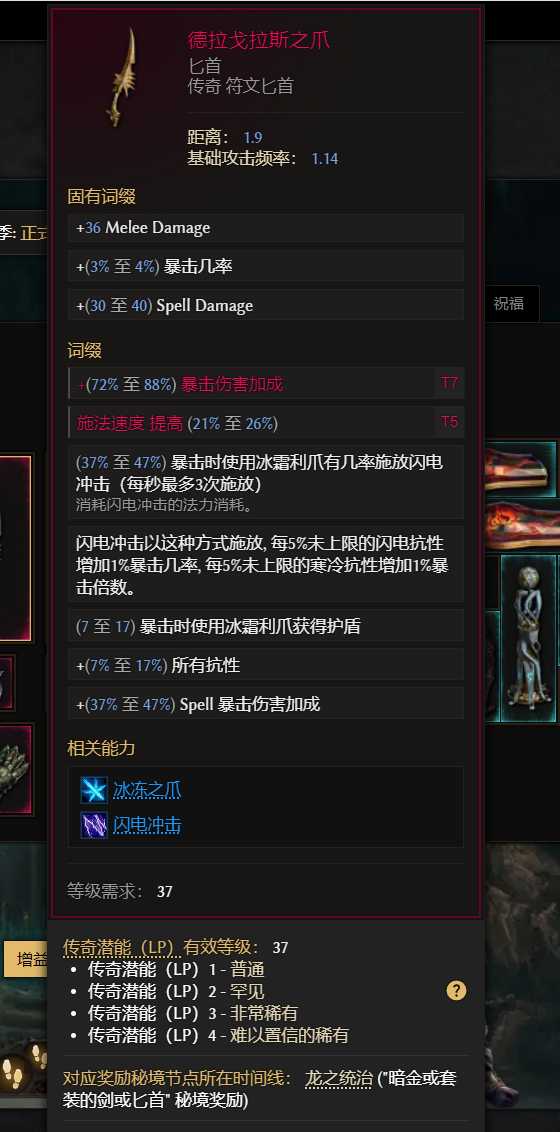Open the 闪电冲击 ability link

147,824
